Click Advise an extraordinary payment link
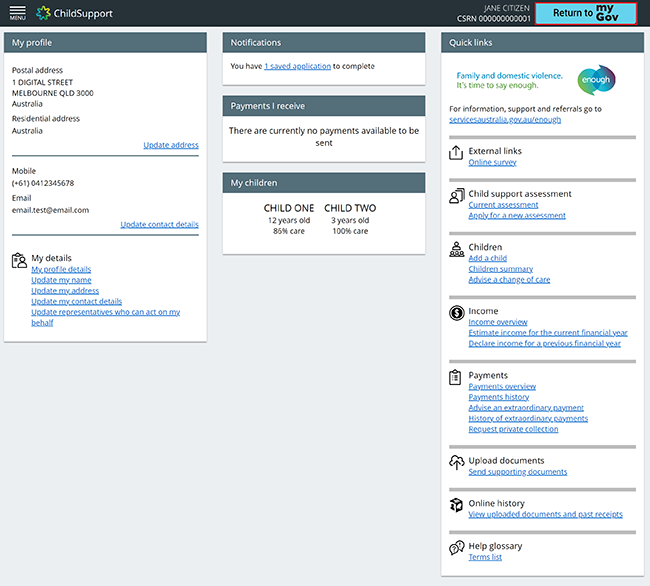Image resolution: width=650 pixels, height=586 pixels. pos(526,408)
